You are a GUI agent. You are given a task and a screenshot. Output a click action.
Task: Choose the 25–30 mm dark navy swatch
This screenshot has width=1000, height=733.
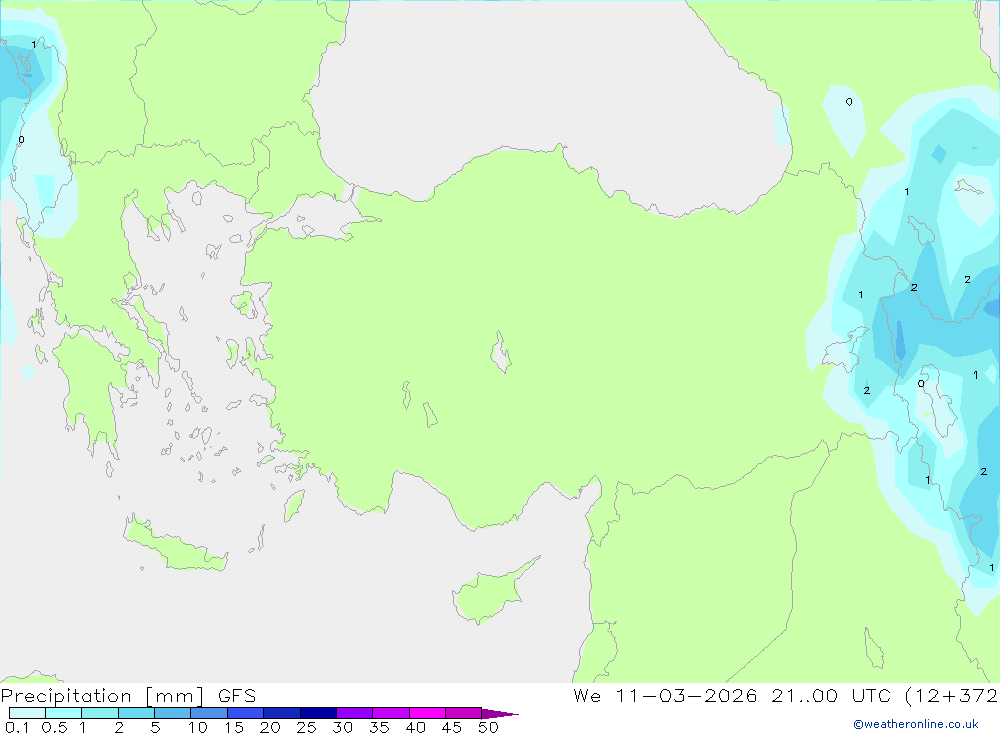318,713
